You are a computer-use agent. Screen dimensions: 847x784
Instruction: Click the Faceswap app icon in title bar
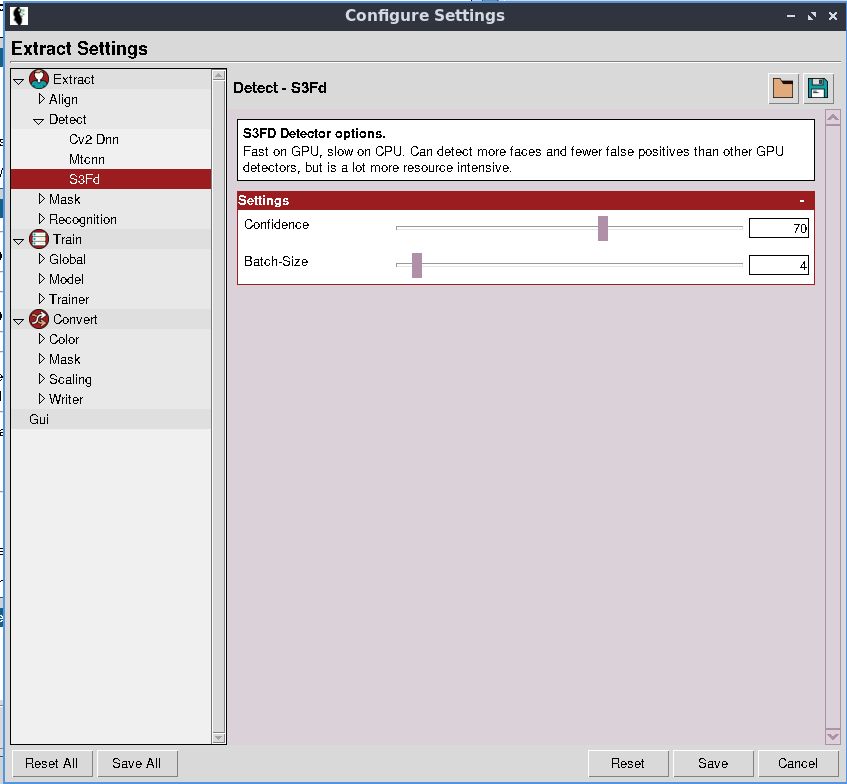tap(19, 15)
